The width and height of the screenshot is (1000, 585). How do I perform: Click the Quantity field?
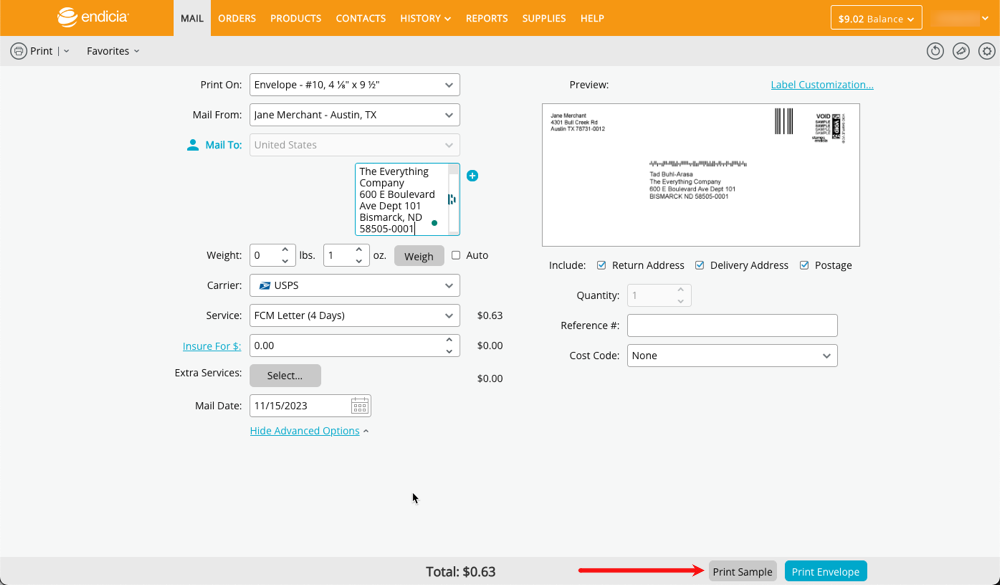tap(659, 295)
